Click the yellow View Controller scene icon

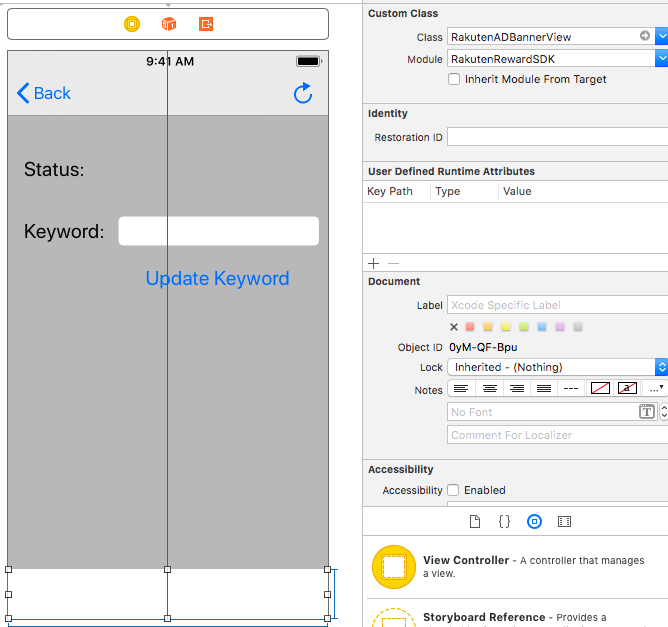[132, 24]
